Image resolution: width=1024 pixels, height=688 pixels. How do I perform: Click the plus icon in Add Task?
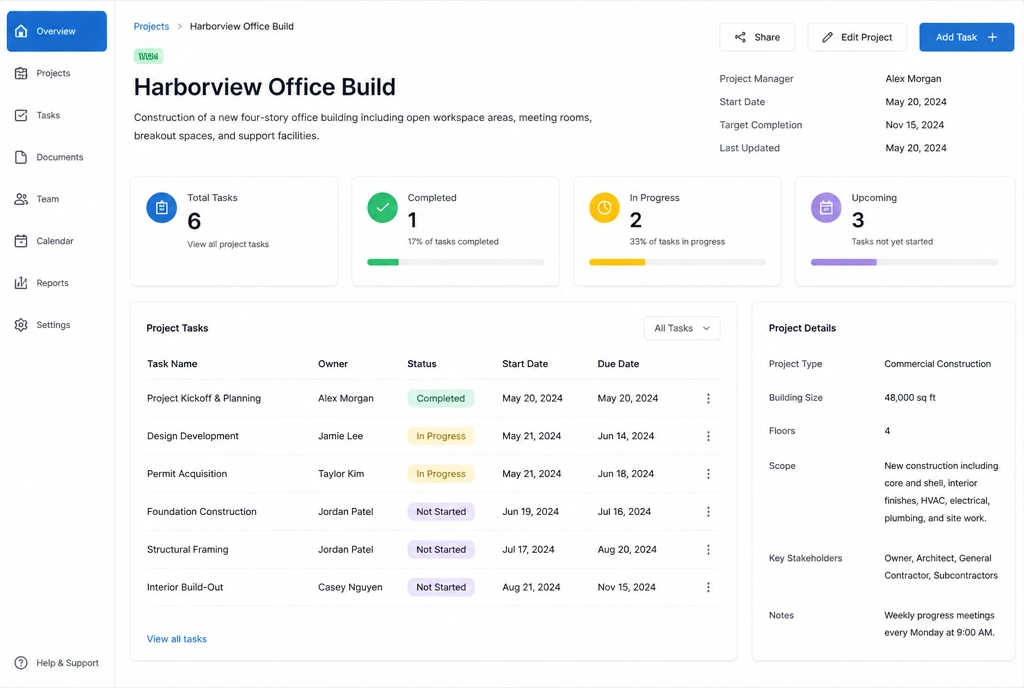click(x=992, y=37)
